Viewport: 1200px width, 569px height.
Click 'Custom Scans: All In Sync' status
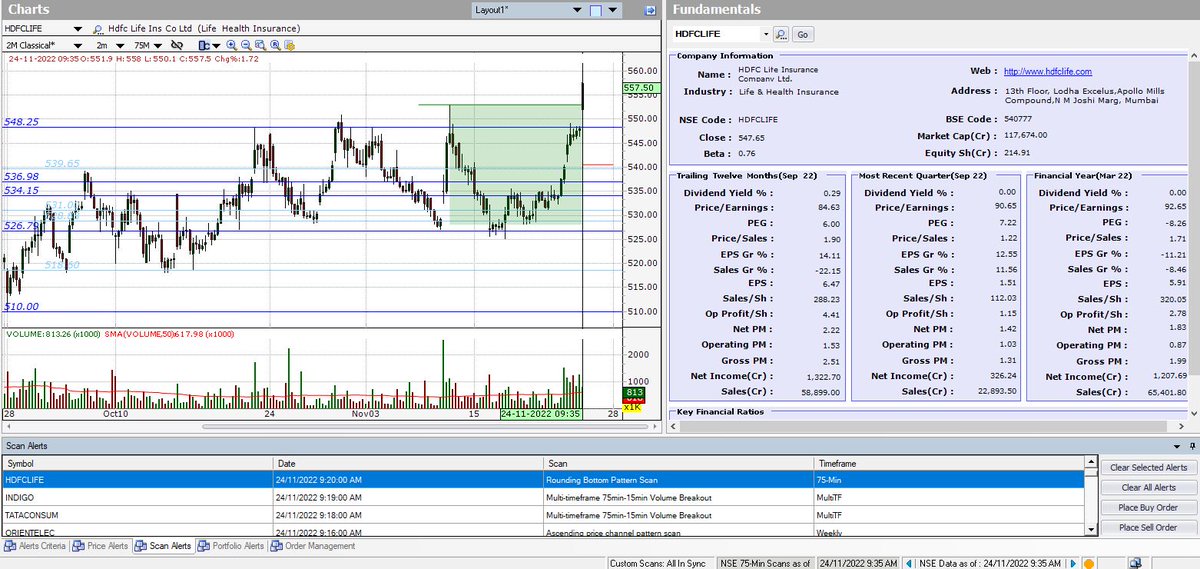661,563
